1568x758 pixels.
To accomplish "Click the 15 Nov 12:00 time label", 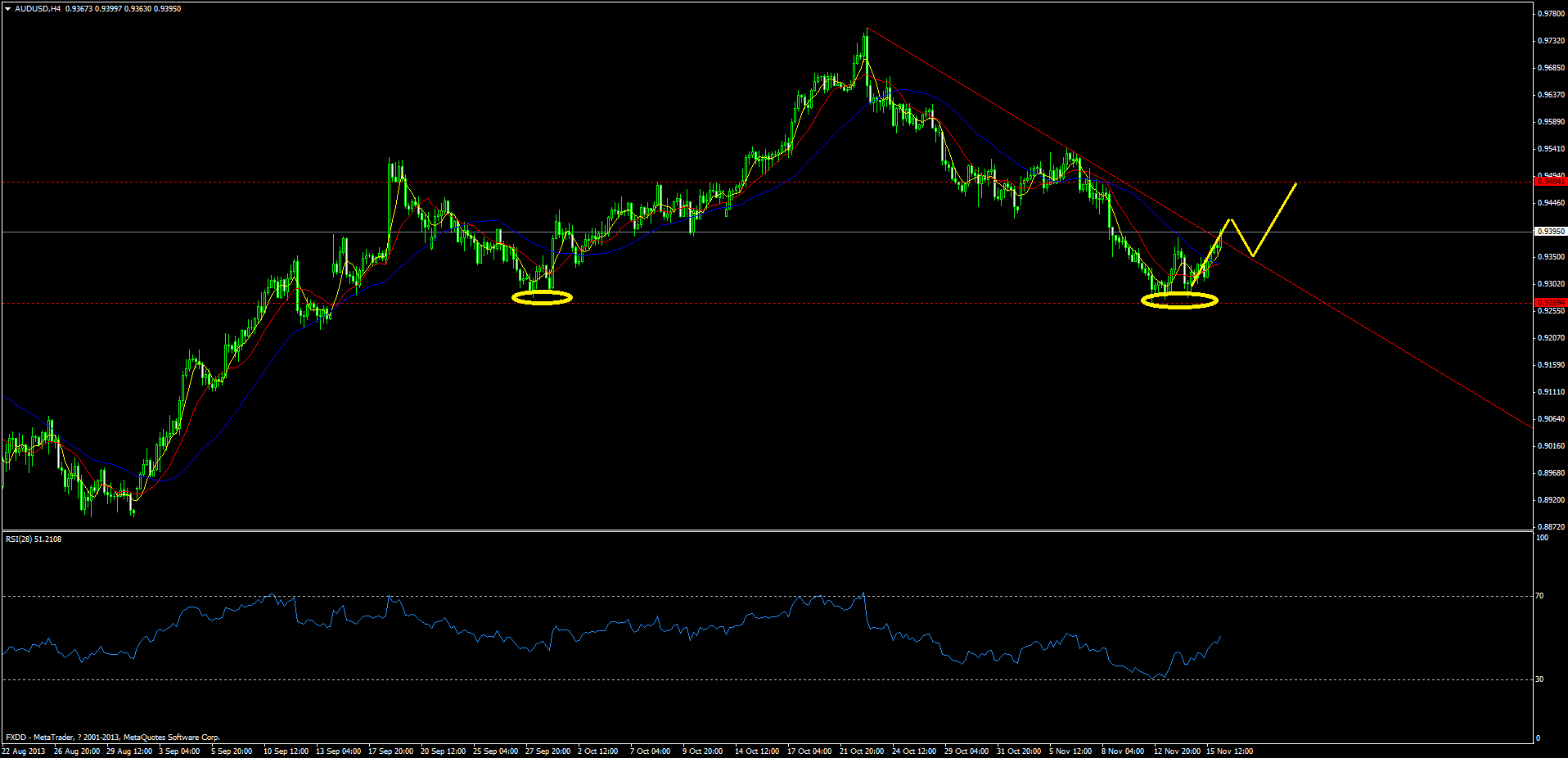I will [1230, 751].
